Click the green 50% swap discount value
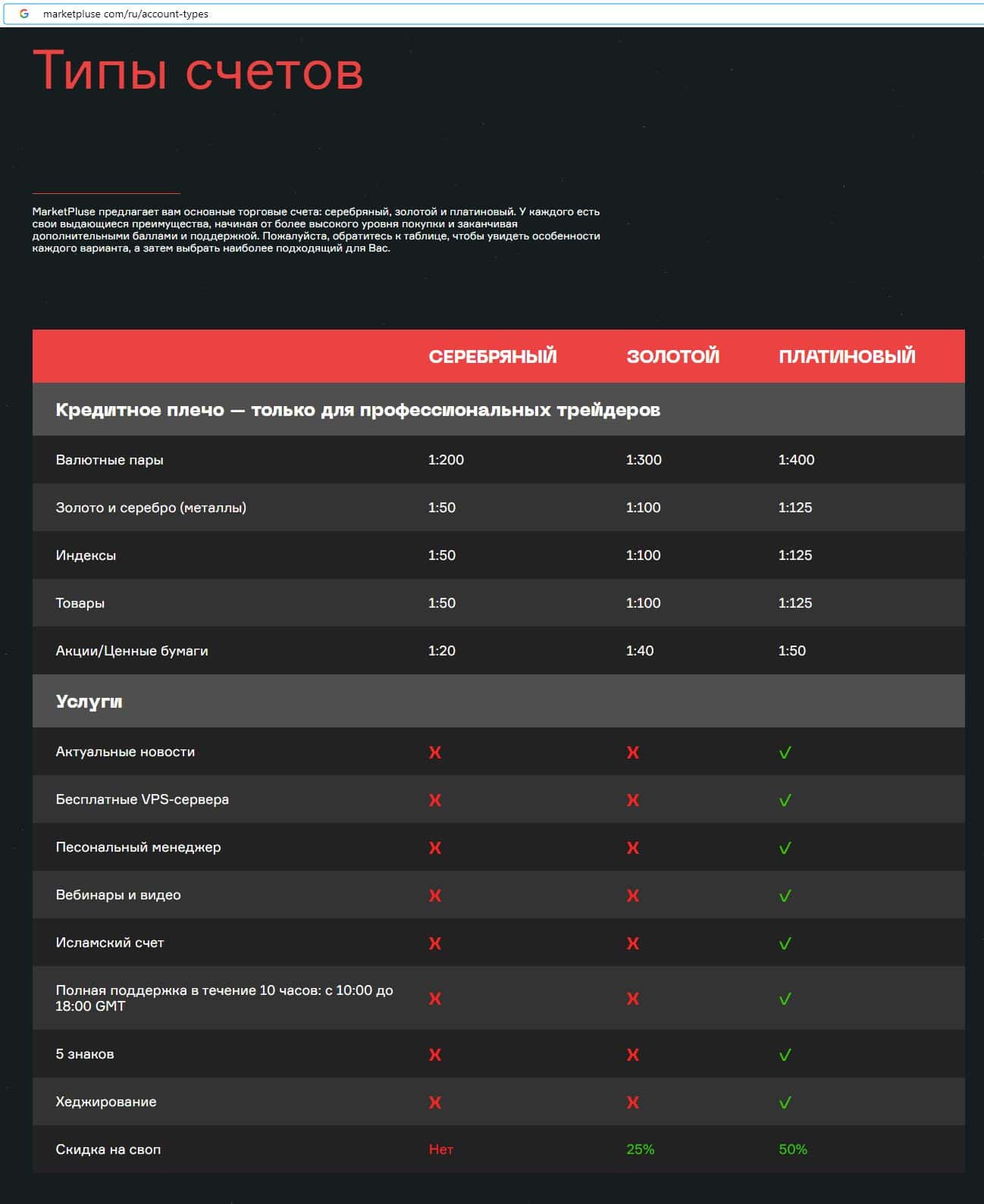 (x=793, y=1149)
